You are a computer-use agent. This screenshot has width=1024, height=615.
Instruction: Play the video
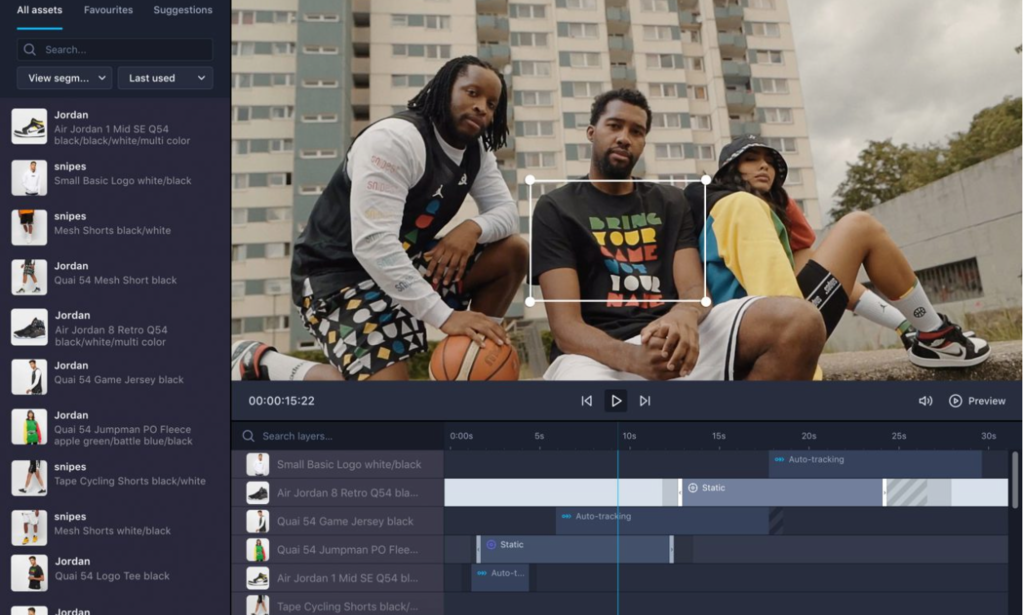(616, 401)
